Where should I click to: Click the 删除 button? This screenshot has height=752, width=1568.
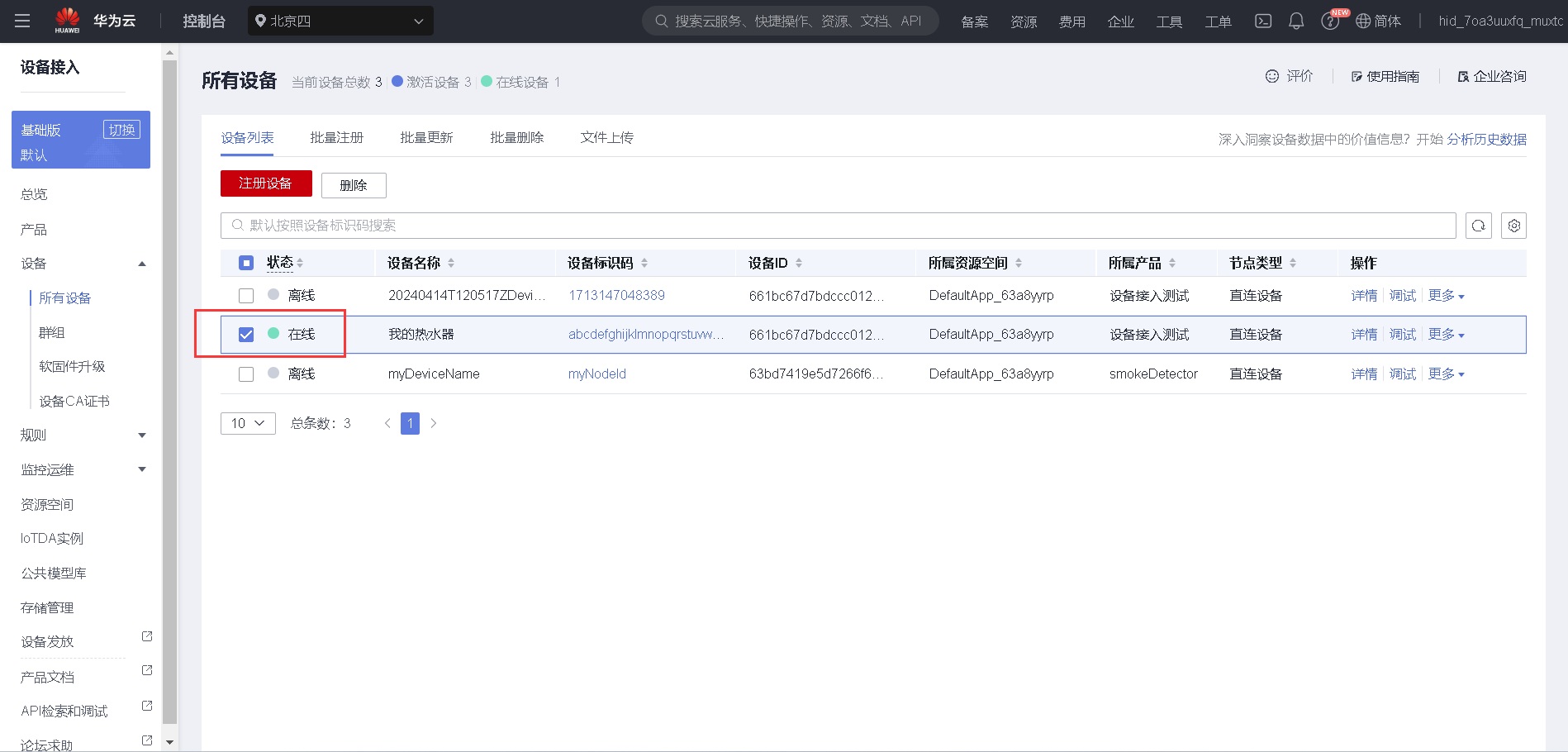(354, 185)
